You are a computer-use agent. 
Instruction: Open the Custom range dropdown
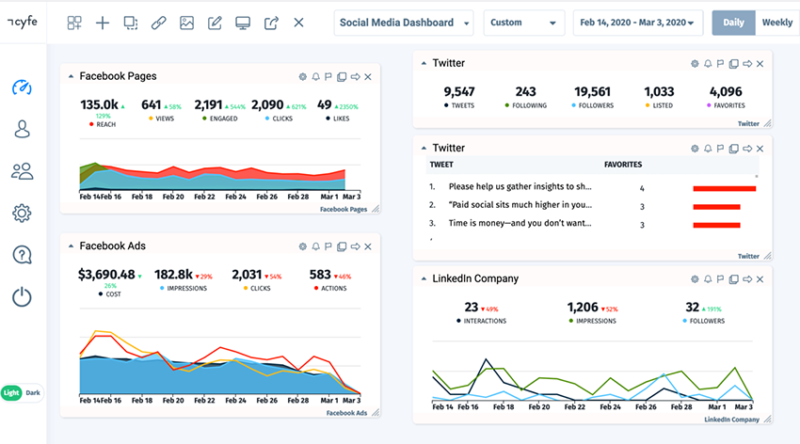click(x=524, y=22)
